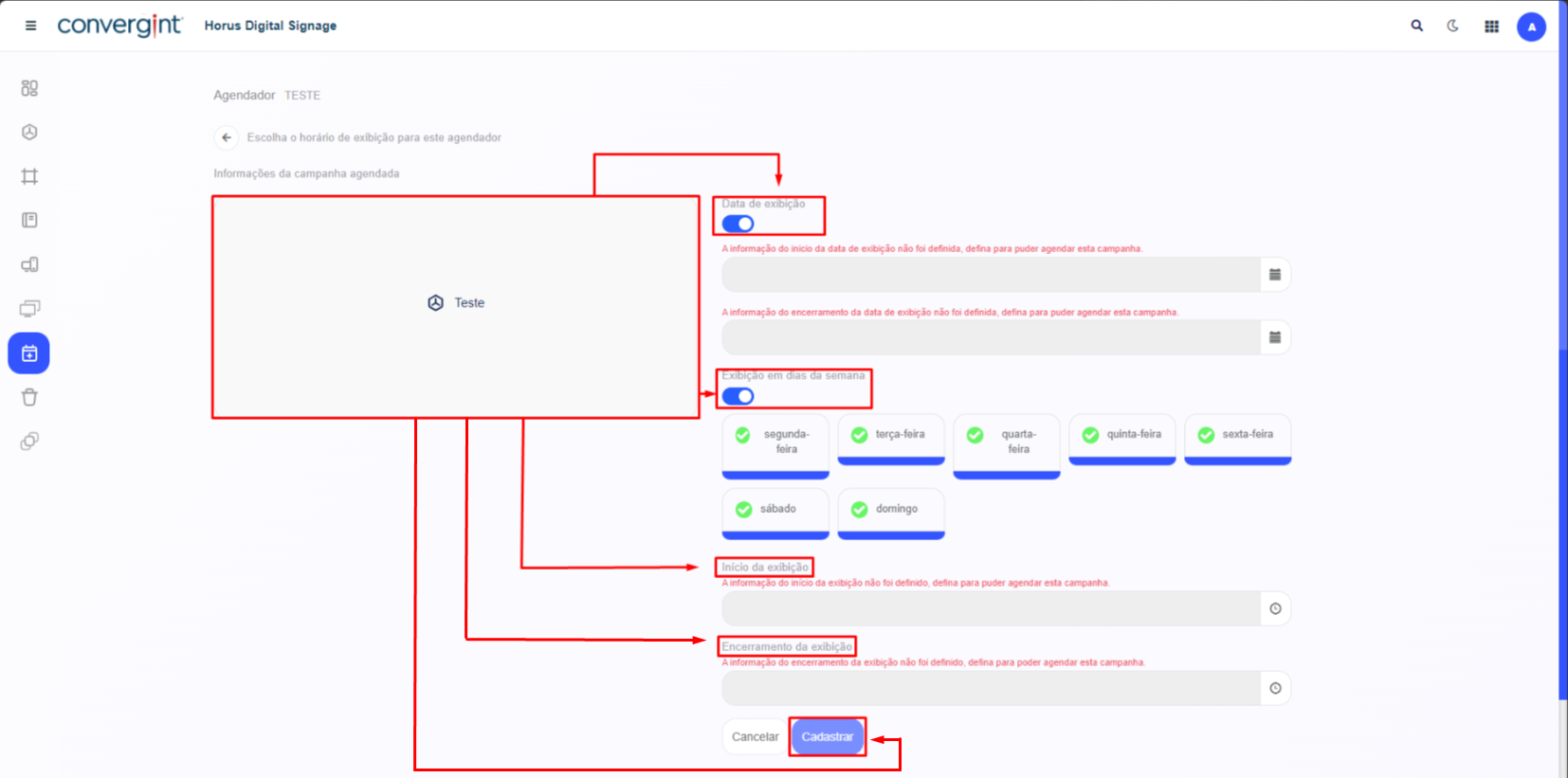The image size is (1568, 778).
Task: Select the scheduler calendar sidebar icon
Action: pyautogui.click(x=29, y=353)
